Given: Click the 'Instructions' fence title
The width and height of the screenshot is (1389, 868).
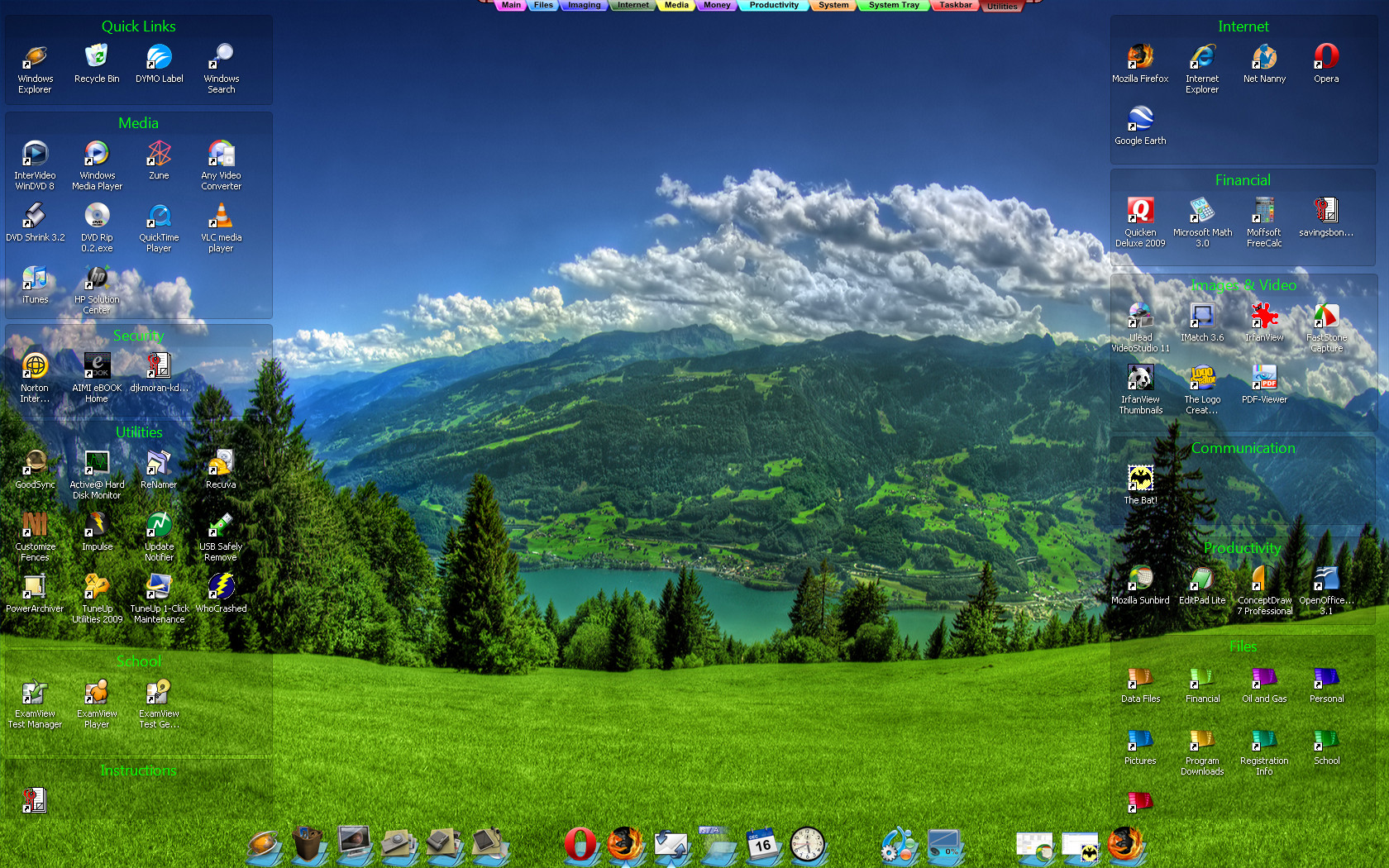Looking at the screenshot, I should [x=138, y=770].
